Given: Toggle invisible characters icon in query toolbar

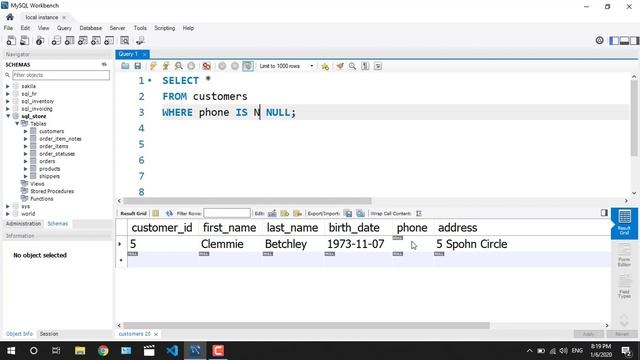Looking at the screenshot, I should coord(365,66).
